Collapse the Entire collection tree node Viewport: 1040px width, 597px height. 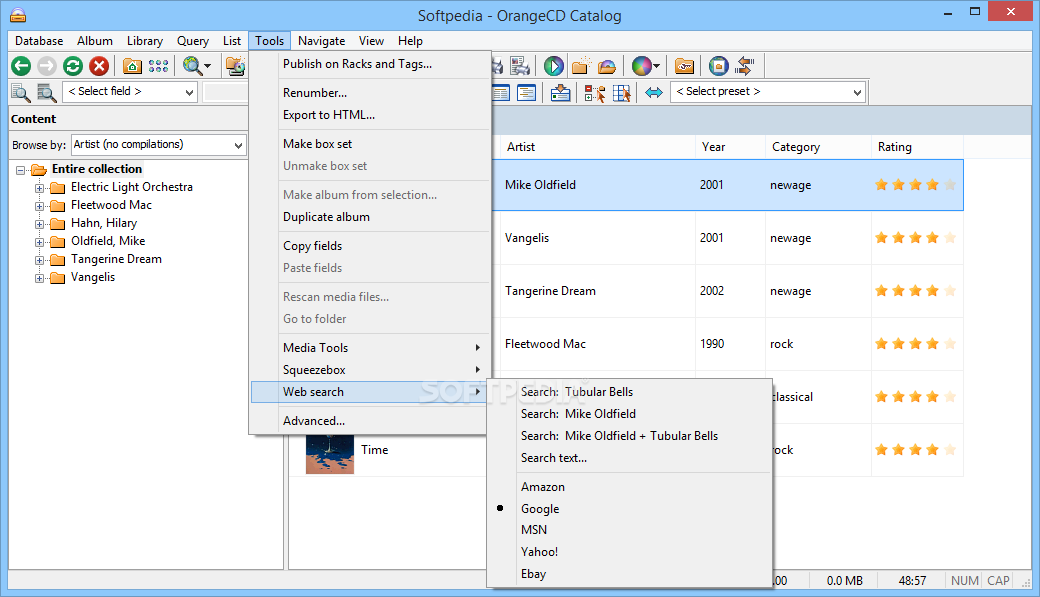pyautogui.click(x=21, y=170)
